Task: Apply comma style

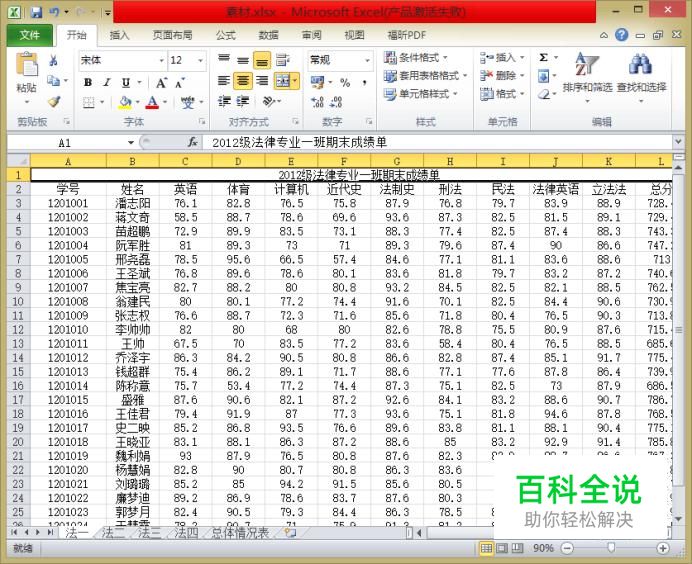Action: point(365,83)
